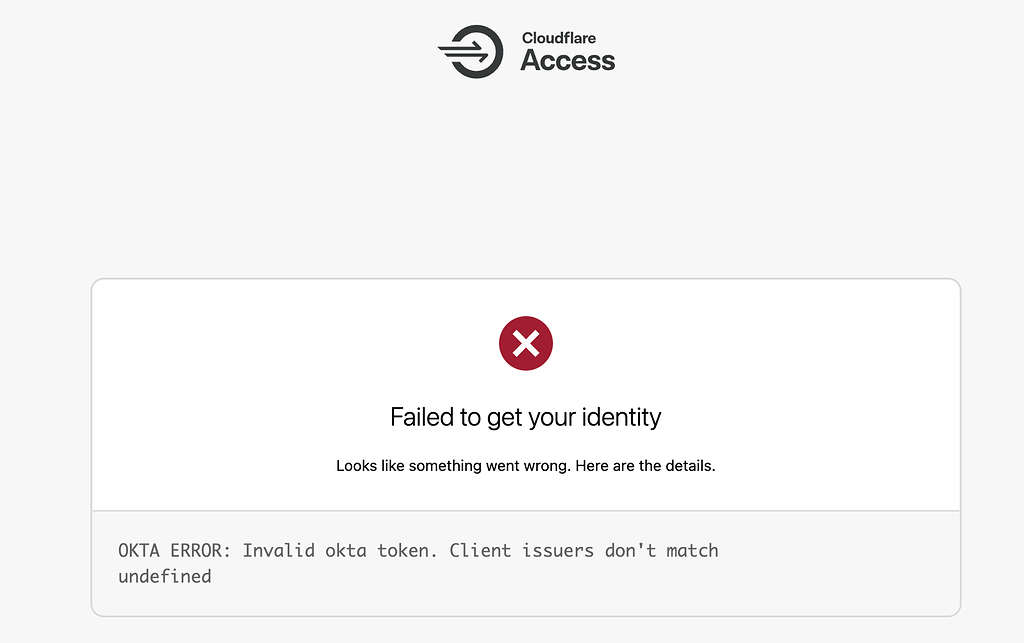Click "Client issuers don't match" phrase

point(584,550)
